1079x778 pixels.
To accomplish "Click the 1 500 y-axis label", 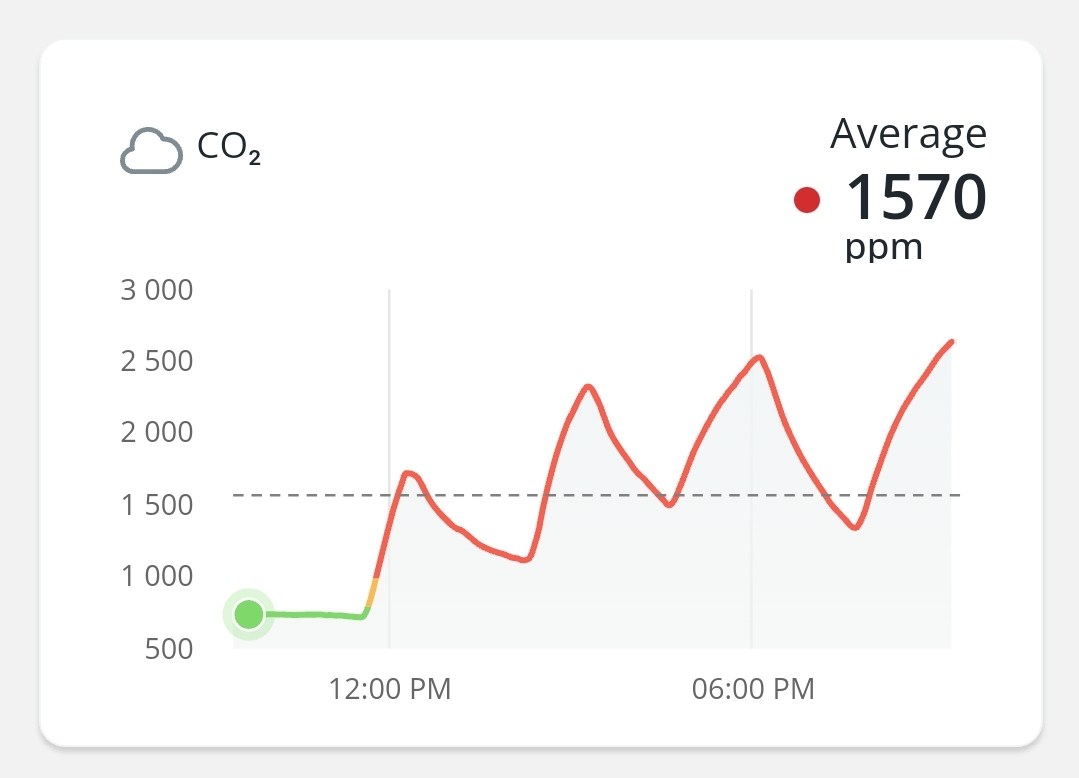I will tap(156, 505).
